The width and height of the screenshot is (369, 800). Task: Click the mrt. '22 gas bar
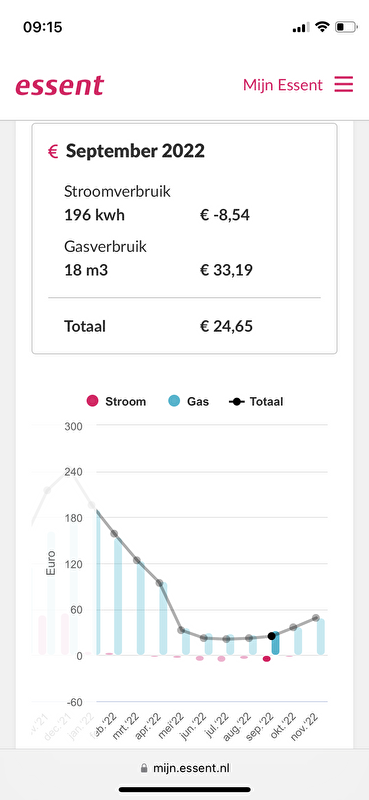[141, 608]
